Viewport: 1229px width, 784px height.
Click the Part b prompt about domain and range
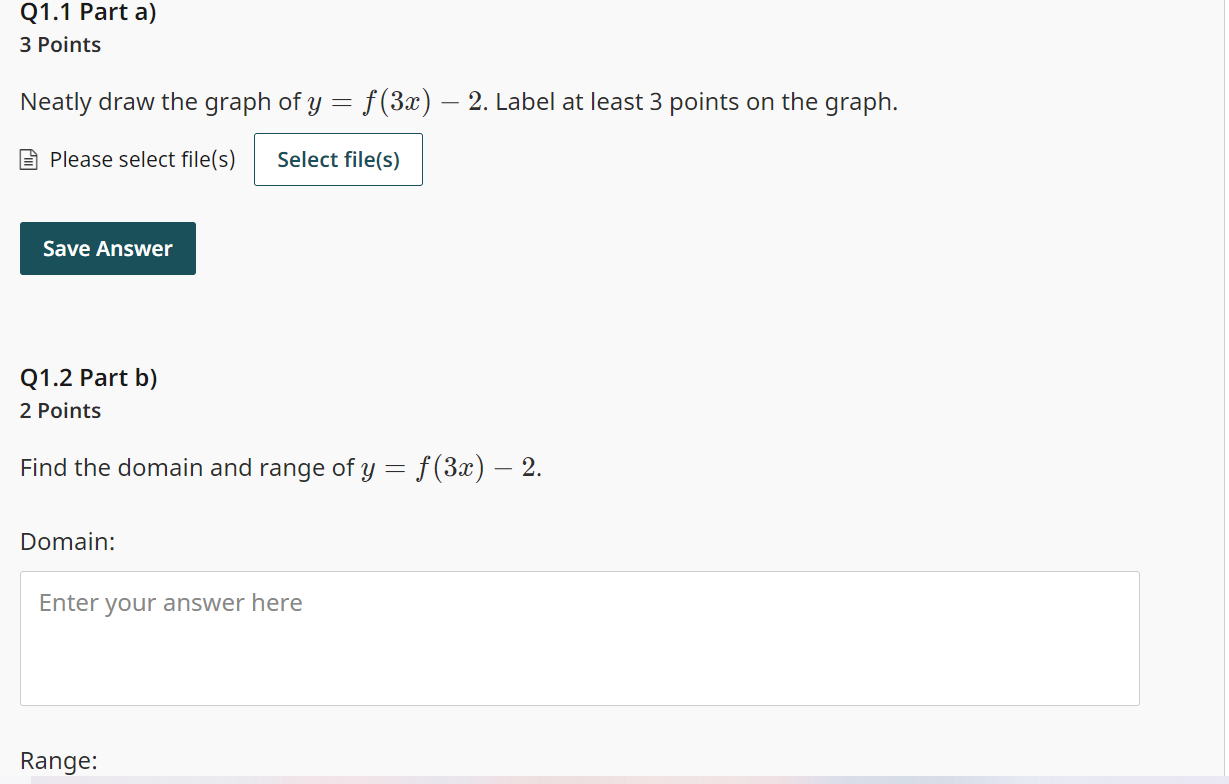(x=280, y=467)
